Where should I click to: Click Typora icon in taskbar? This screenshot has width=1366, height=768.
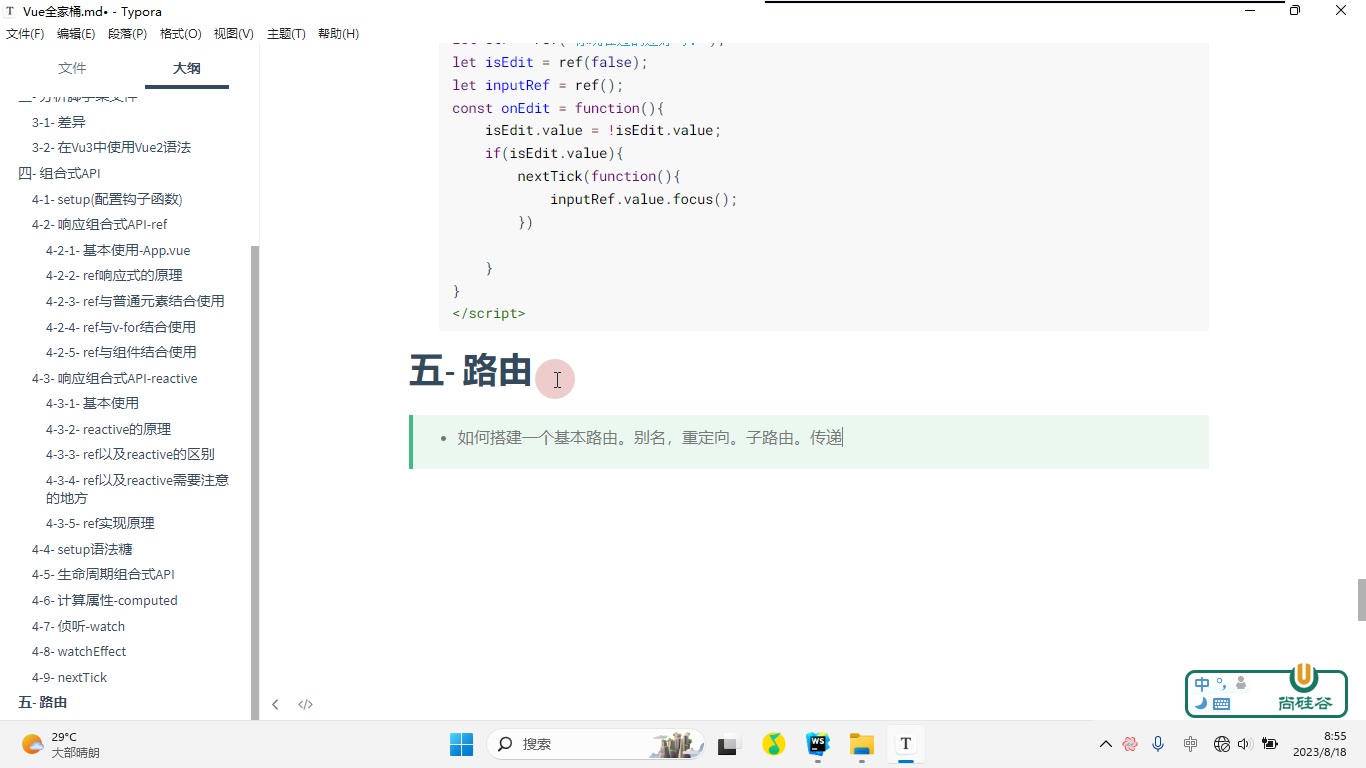click(x=906, y=744)
